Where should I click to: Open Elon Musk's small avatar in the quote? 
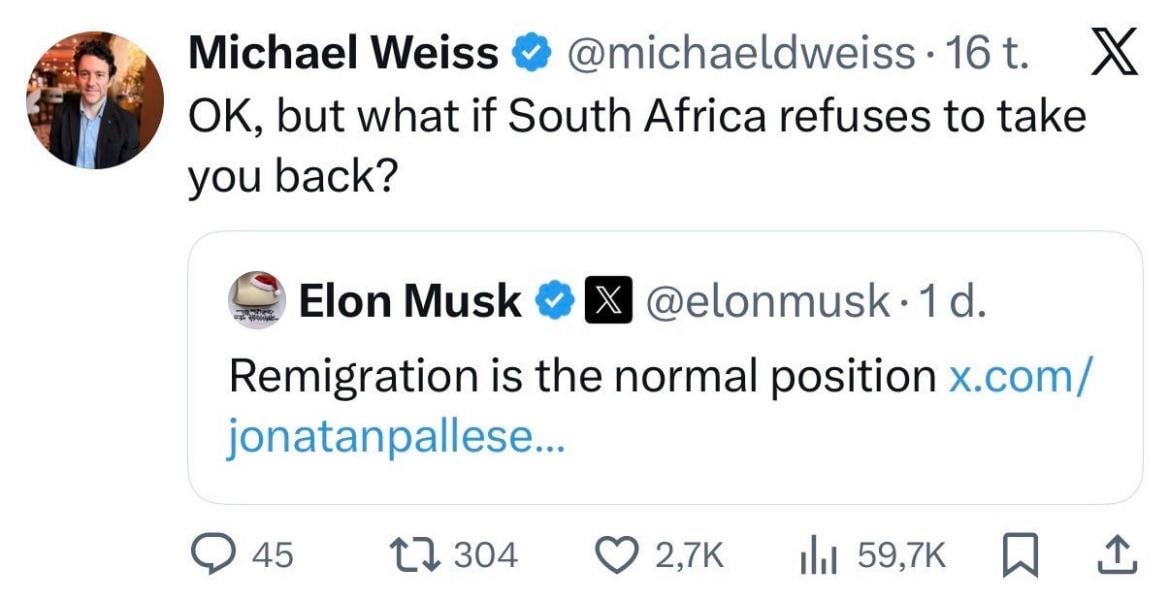pyautogui.click(x=258, y=299)
